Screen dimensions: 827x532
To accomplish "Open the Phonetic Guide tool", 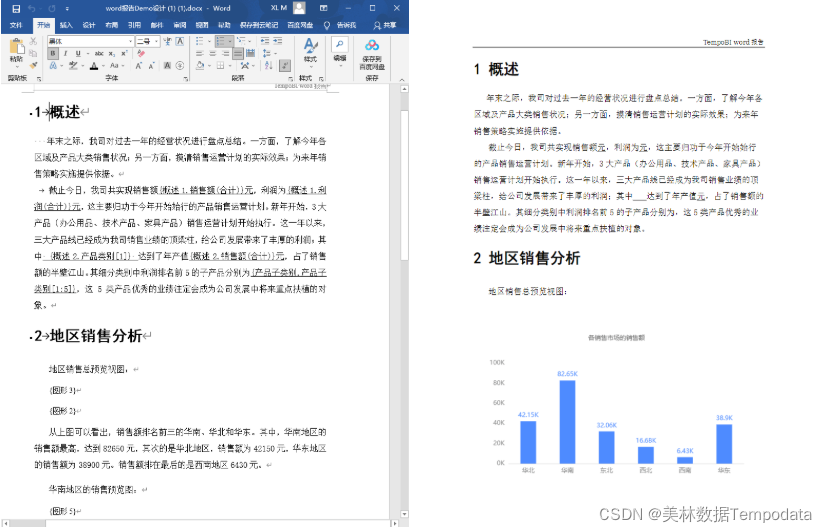I will pos(167,41).
